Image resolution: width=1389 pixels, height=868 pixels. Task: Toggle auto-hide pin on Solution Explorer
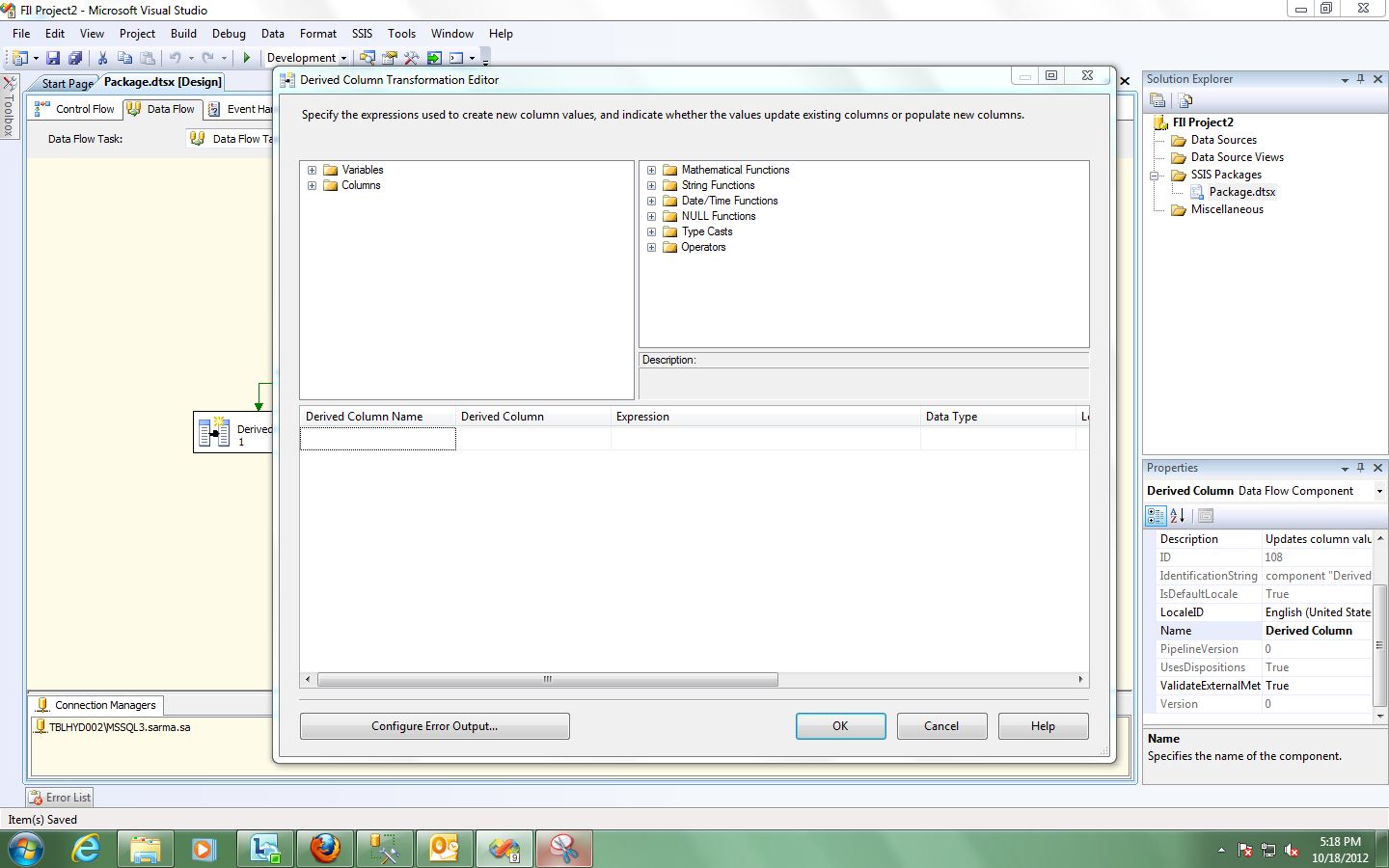1361,79
